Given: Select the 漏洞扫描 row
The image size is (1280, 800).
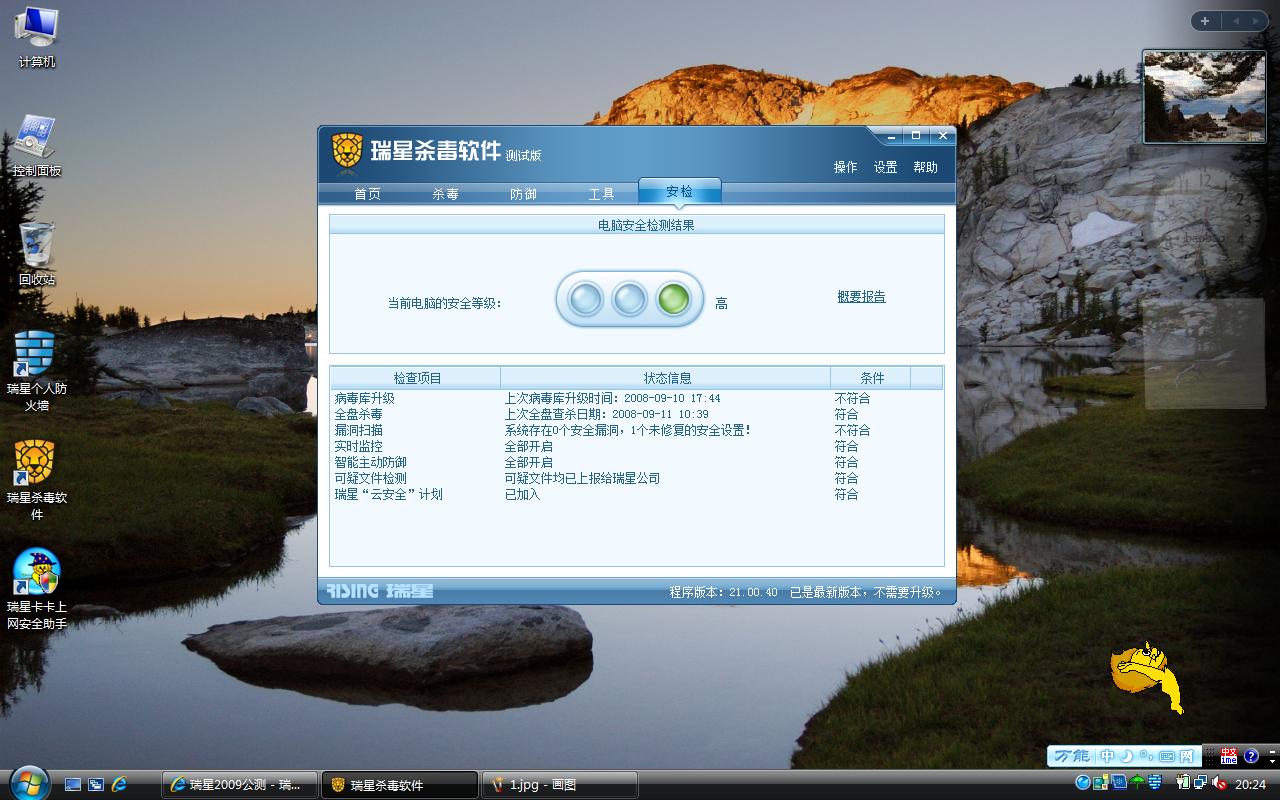Looking at the screenshot, I should (637, 430).
